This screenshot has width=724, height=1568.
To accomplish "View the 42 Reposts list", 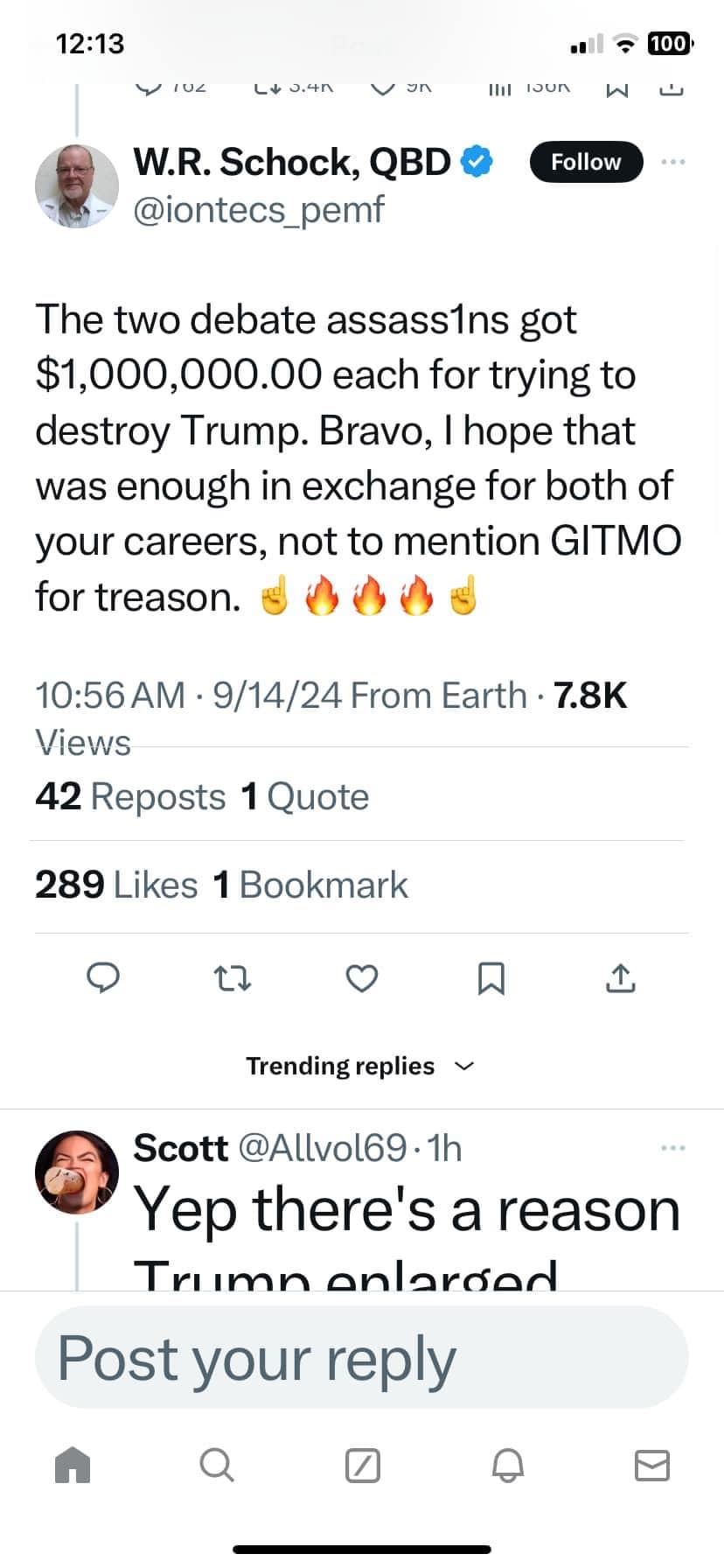I will tap(131, 797).
